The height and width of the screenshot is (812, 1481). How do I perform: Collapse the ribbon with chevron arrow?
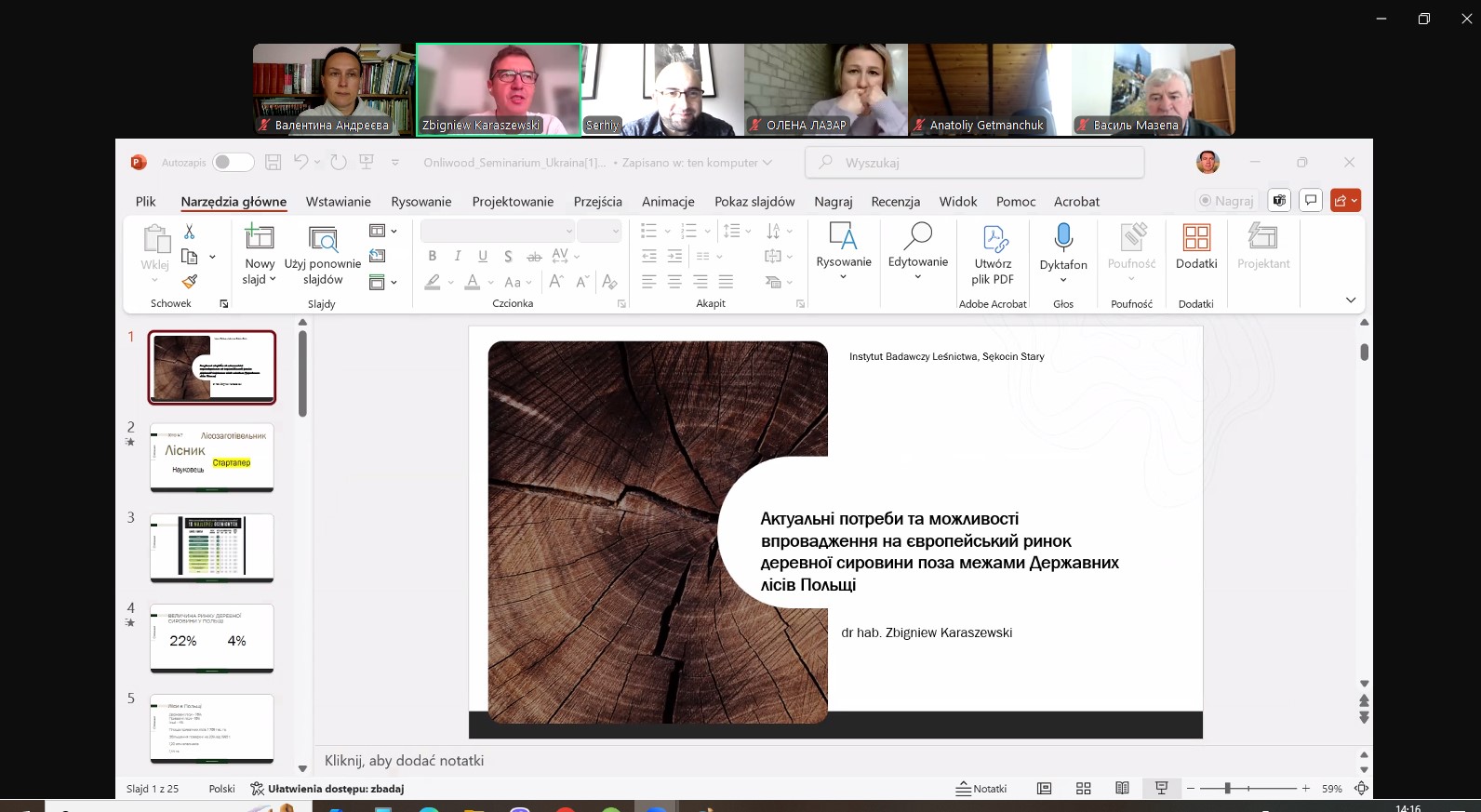[1350, 300]
